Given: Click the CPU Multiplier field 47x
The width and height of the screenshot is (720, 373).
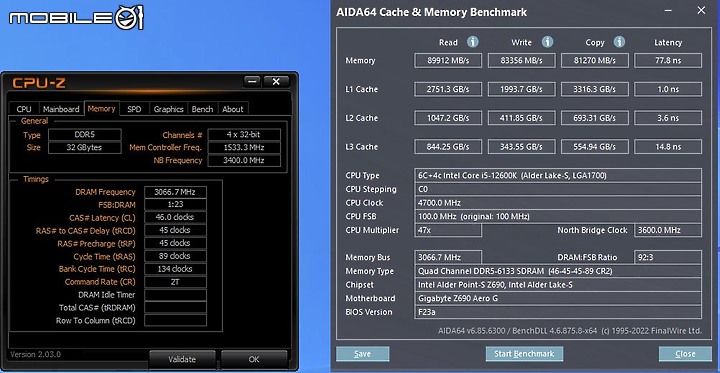Looking at the screenshot, I should pyautogui.click(x=448, y=230).
